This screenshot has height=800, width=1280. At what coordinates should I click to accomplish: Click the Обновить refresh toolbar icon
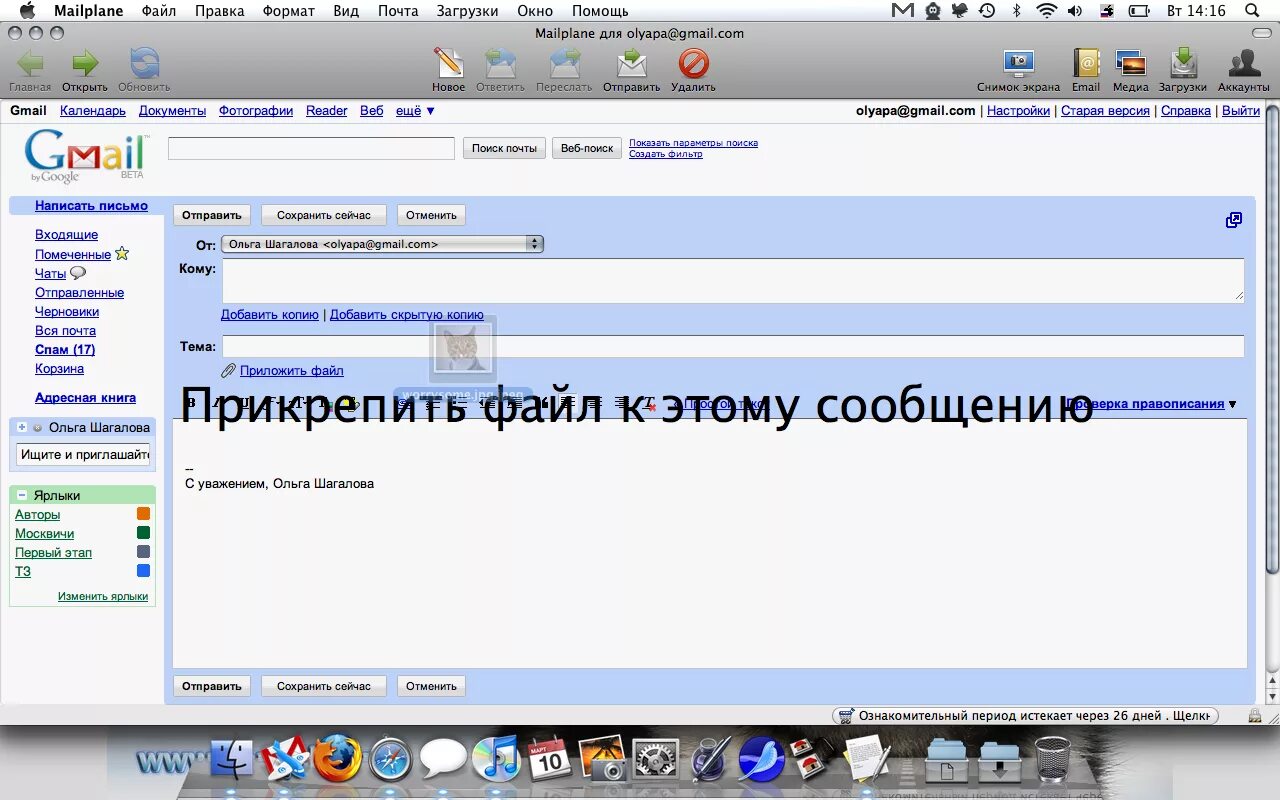point(144,64)
